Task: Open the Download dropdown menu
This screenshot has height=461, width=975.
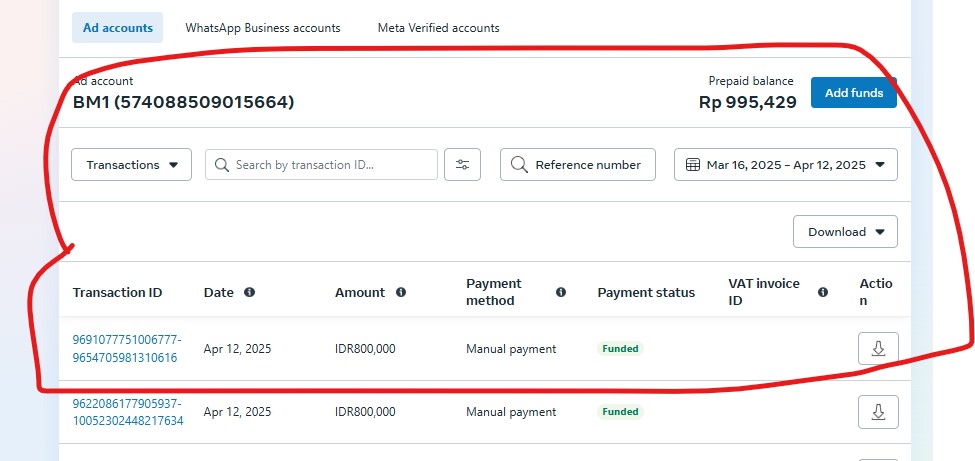Action: pyautogui.click(x=845, y=232)
